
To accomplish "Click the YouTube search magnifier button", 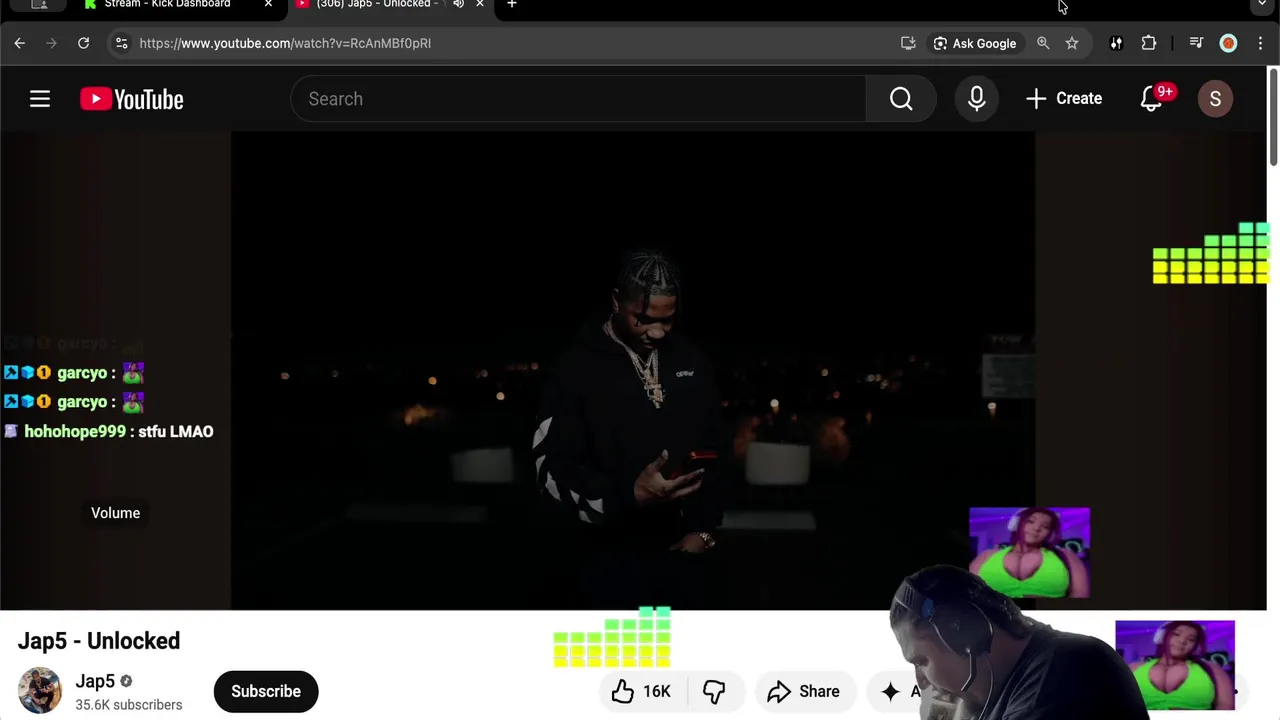I will [x=901, y=99].
